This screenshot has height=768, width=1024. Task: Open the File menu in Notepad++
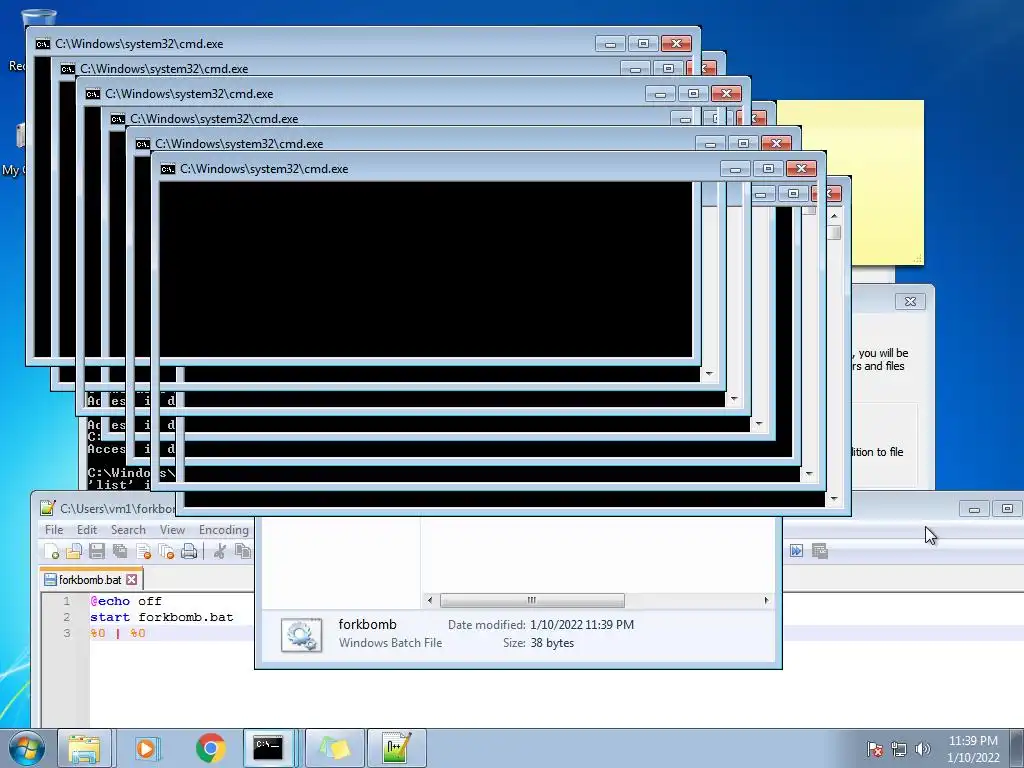point(54,530)
